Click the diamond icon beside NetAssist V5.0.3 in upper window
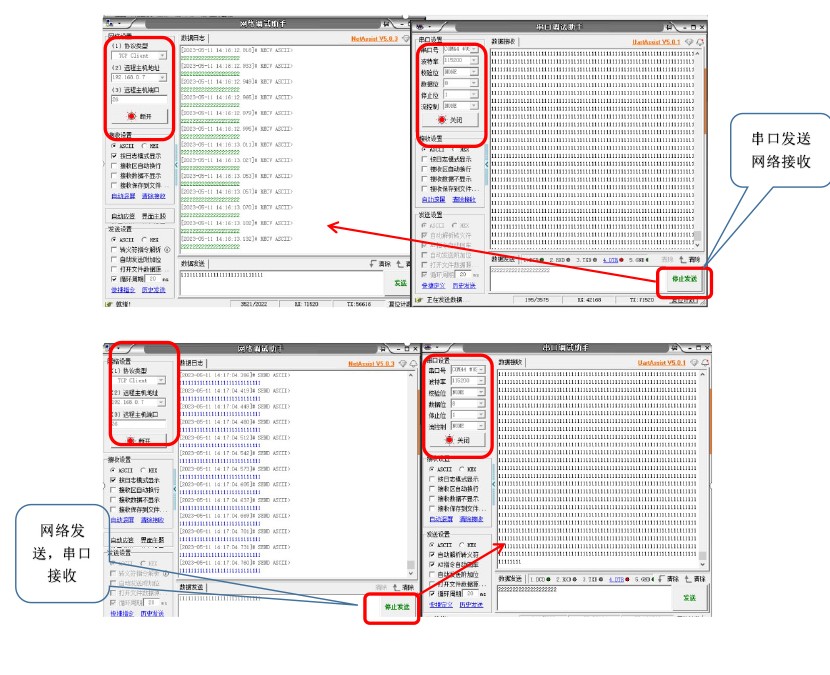 tap(406, 39)
